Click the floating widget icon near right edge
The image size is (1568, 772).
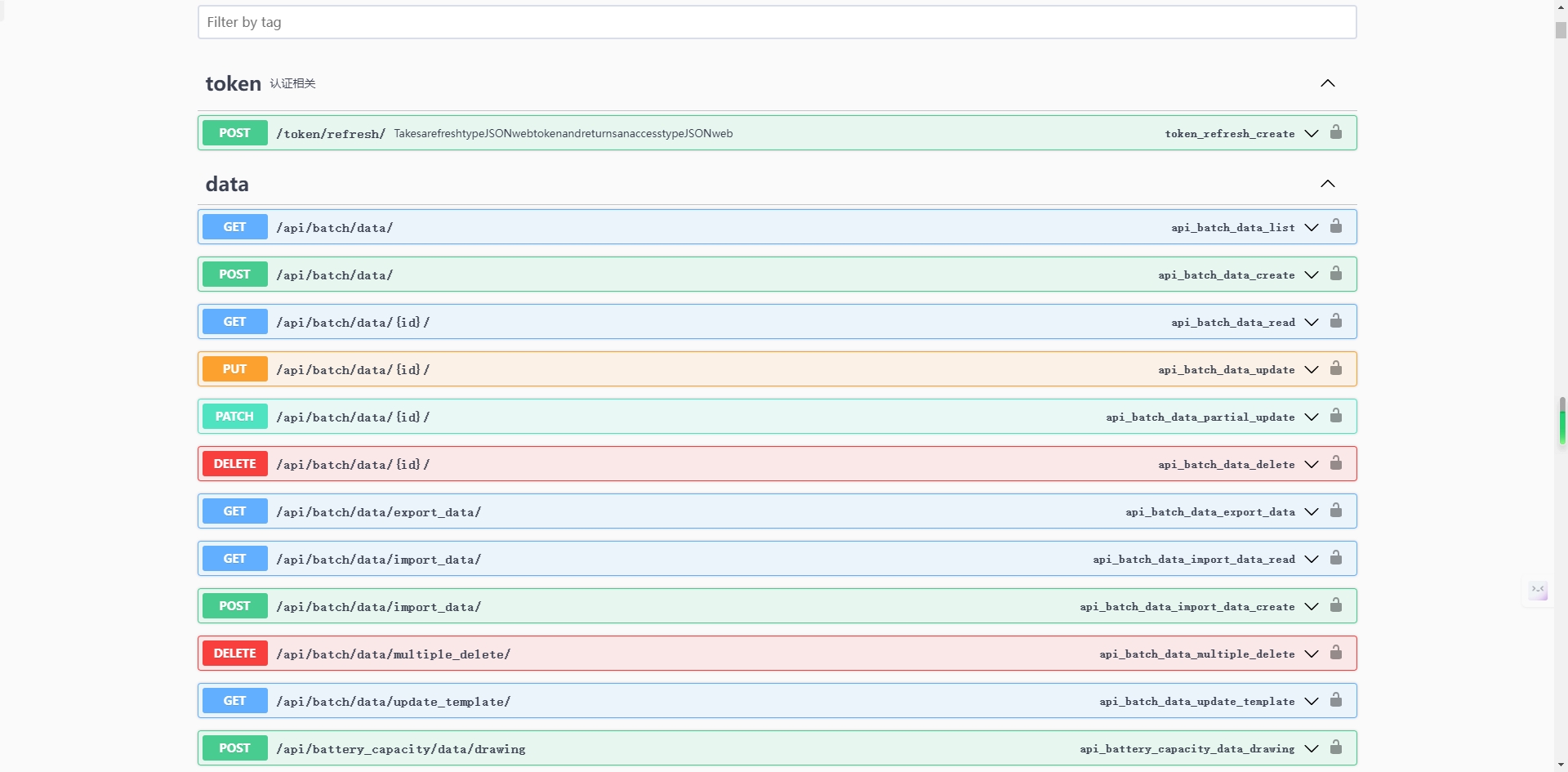tap(1538, 590)
